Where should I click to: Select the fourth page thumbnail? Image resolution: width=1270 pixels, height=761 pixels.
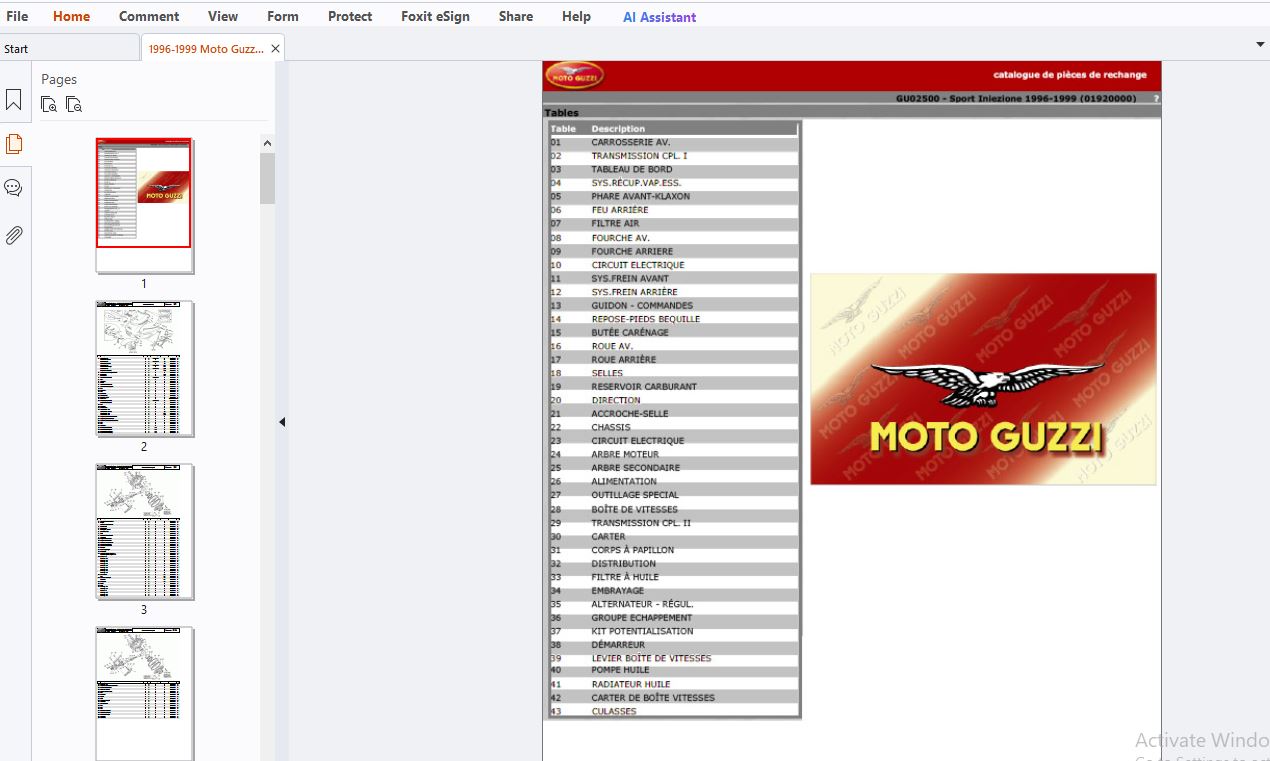[x=144, y=694]
